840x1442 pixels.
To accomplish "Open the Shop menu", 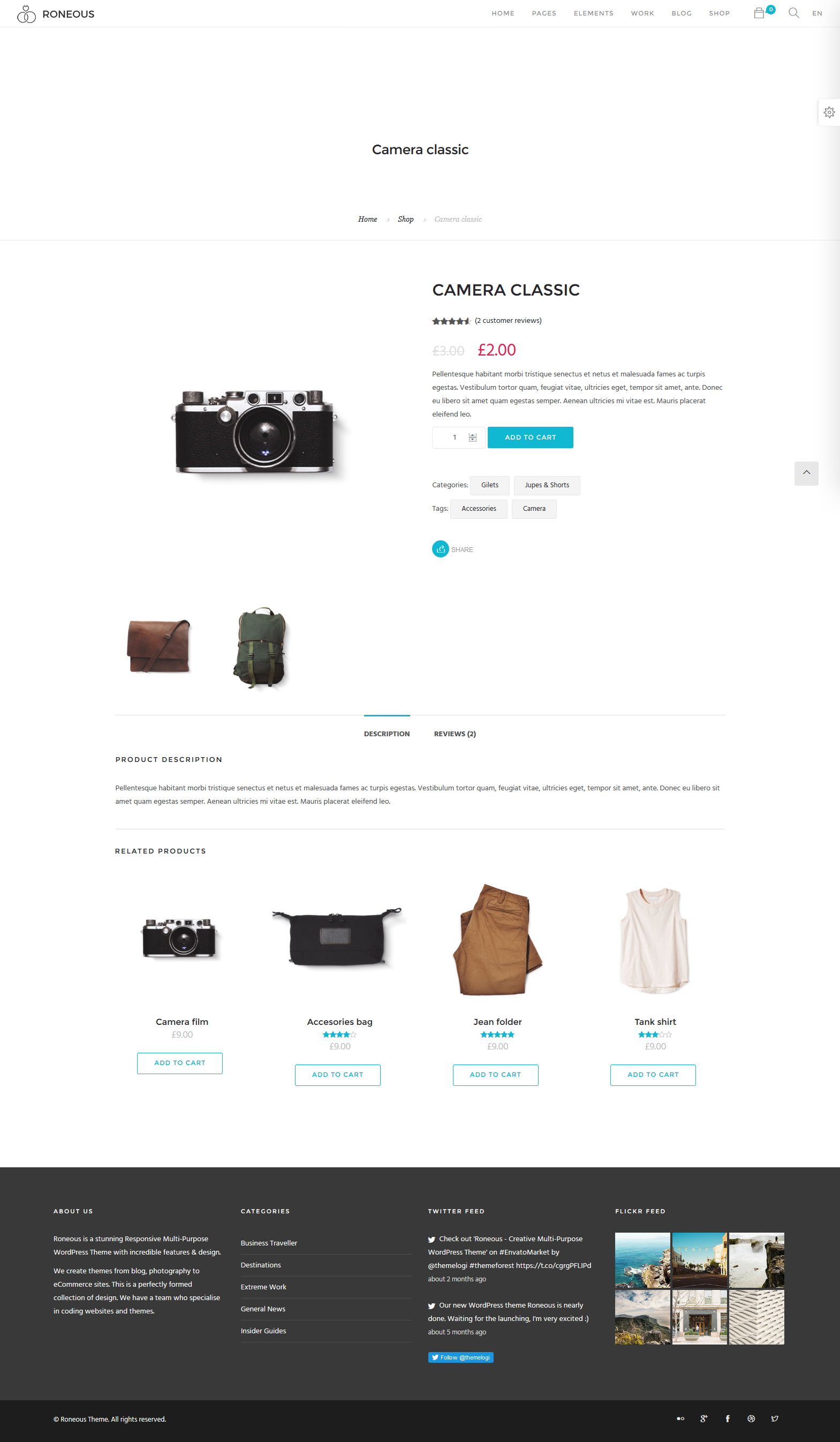I will (719, 13).
